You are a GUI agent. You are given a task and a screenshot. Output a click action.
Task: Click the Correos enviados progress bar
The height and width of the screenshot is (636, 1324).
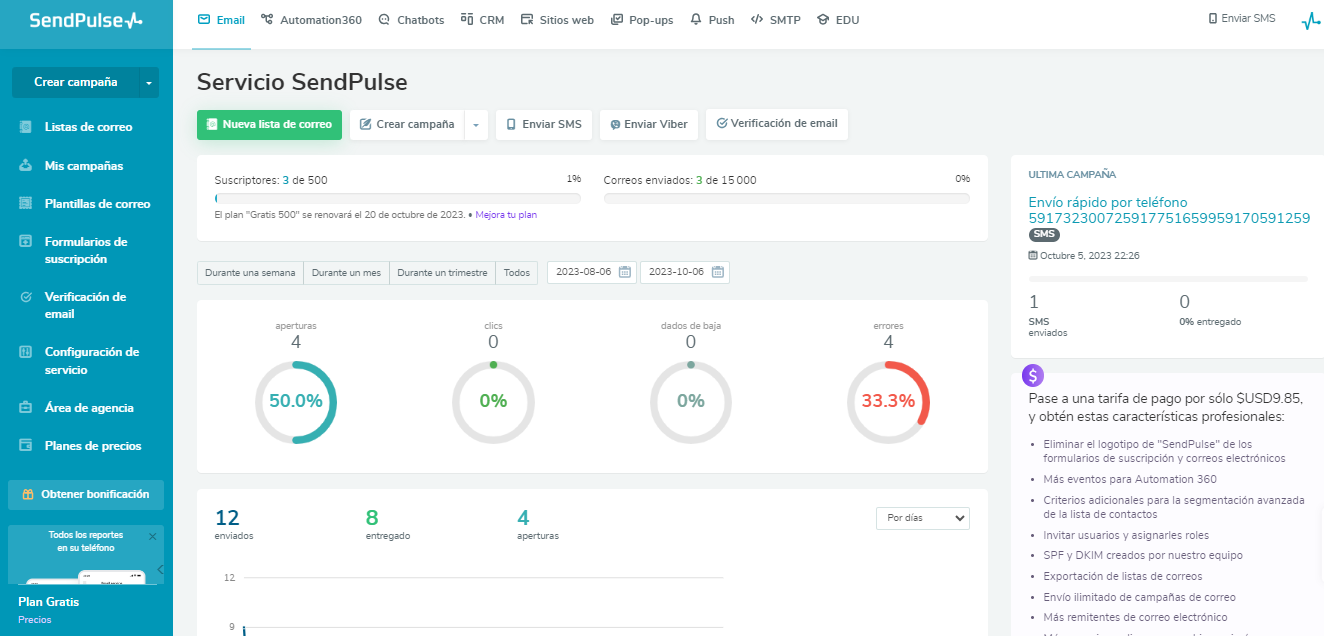[x=787, y=198]
